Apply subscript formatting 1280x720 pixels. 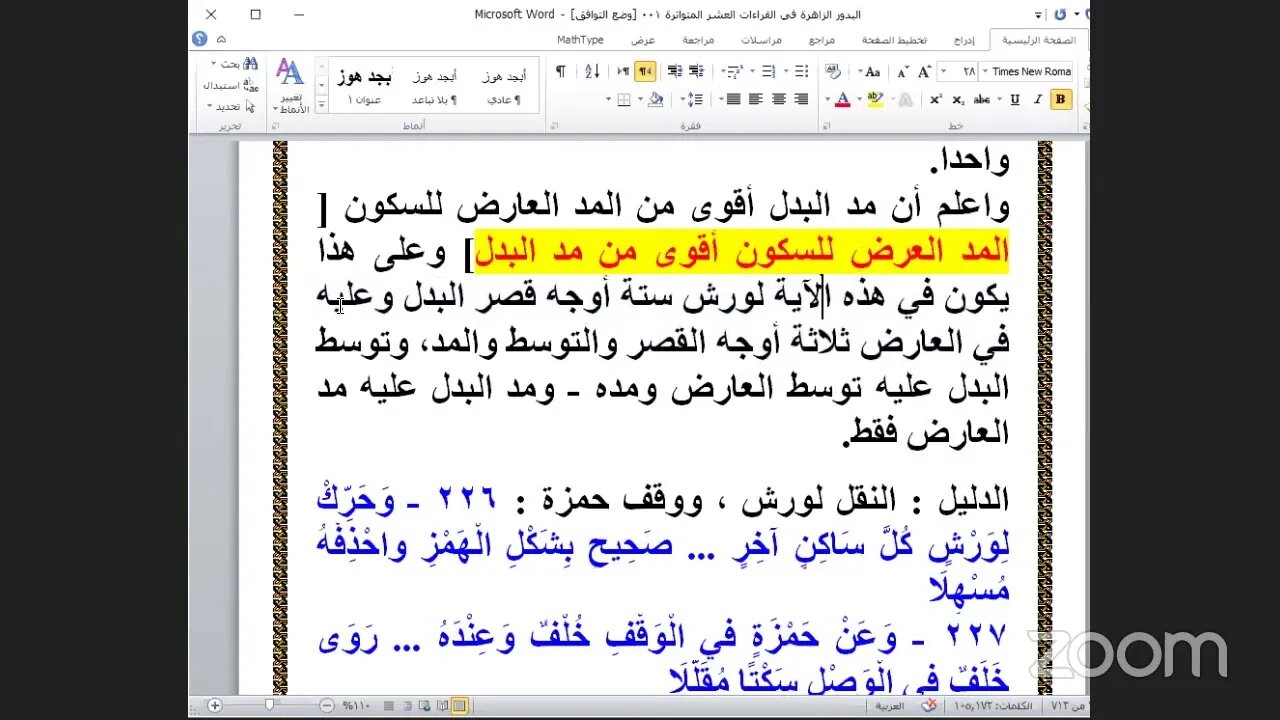tap(958, 99)
